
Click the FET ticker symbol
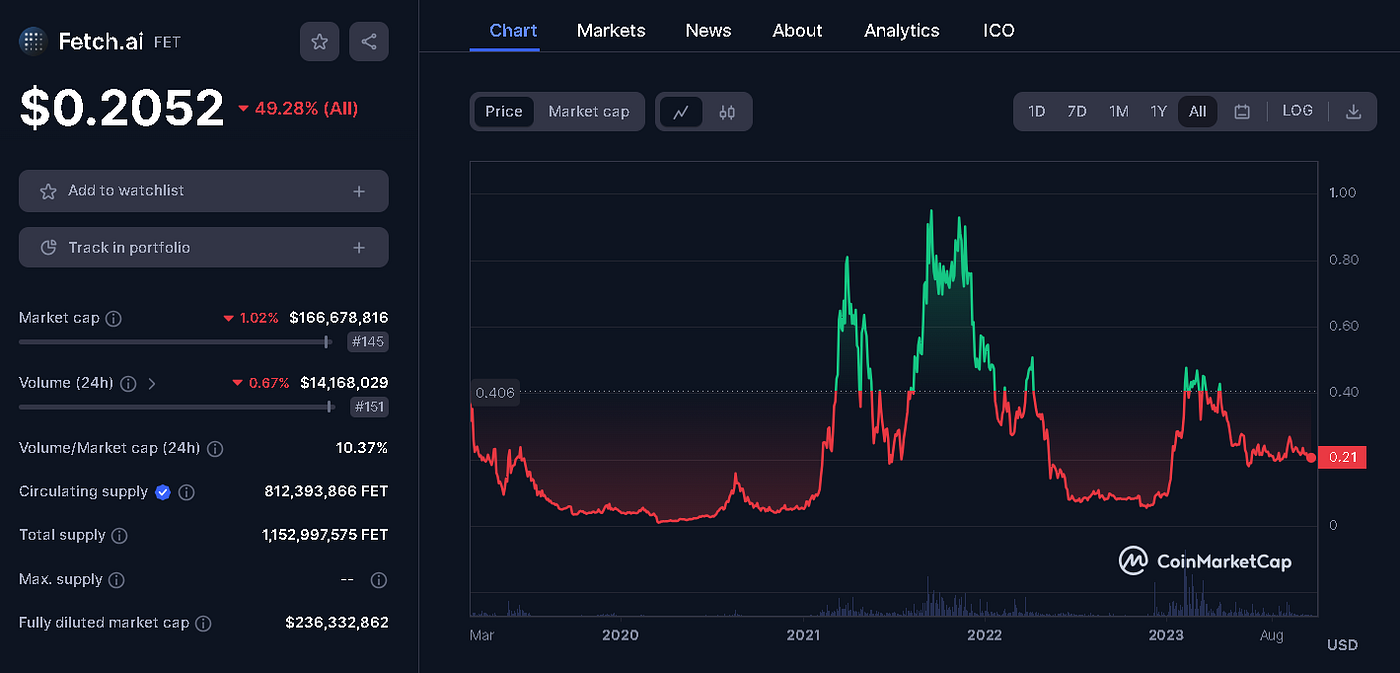click(167, 43)
